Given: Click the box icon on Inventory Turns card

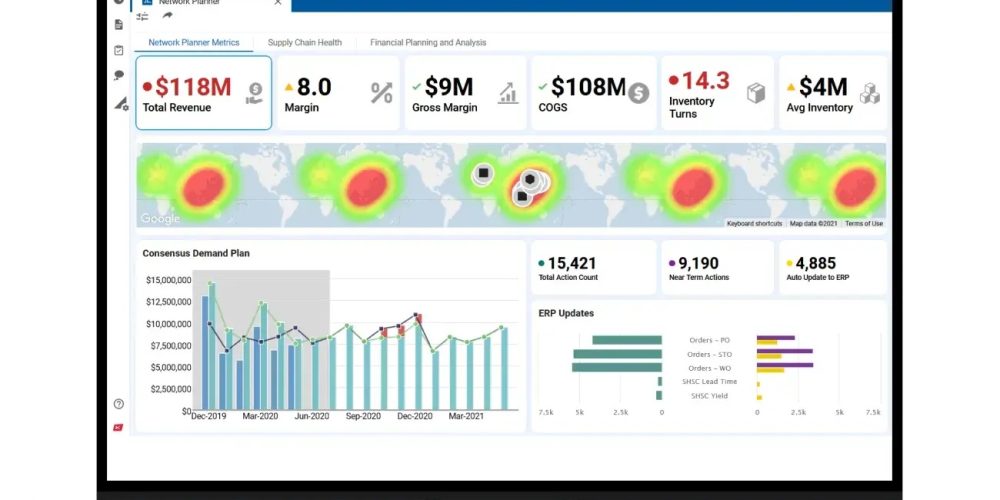Looking at the screenshot, I should 756,93.
